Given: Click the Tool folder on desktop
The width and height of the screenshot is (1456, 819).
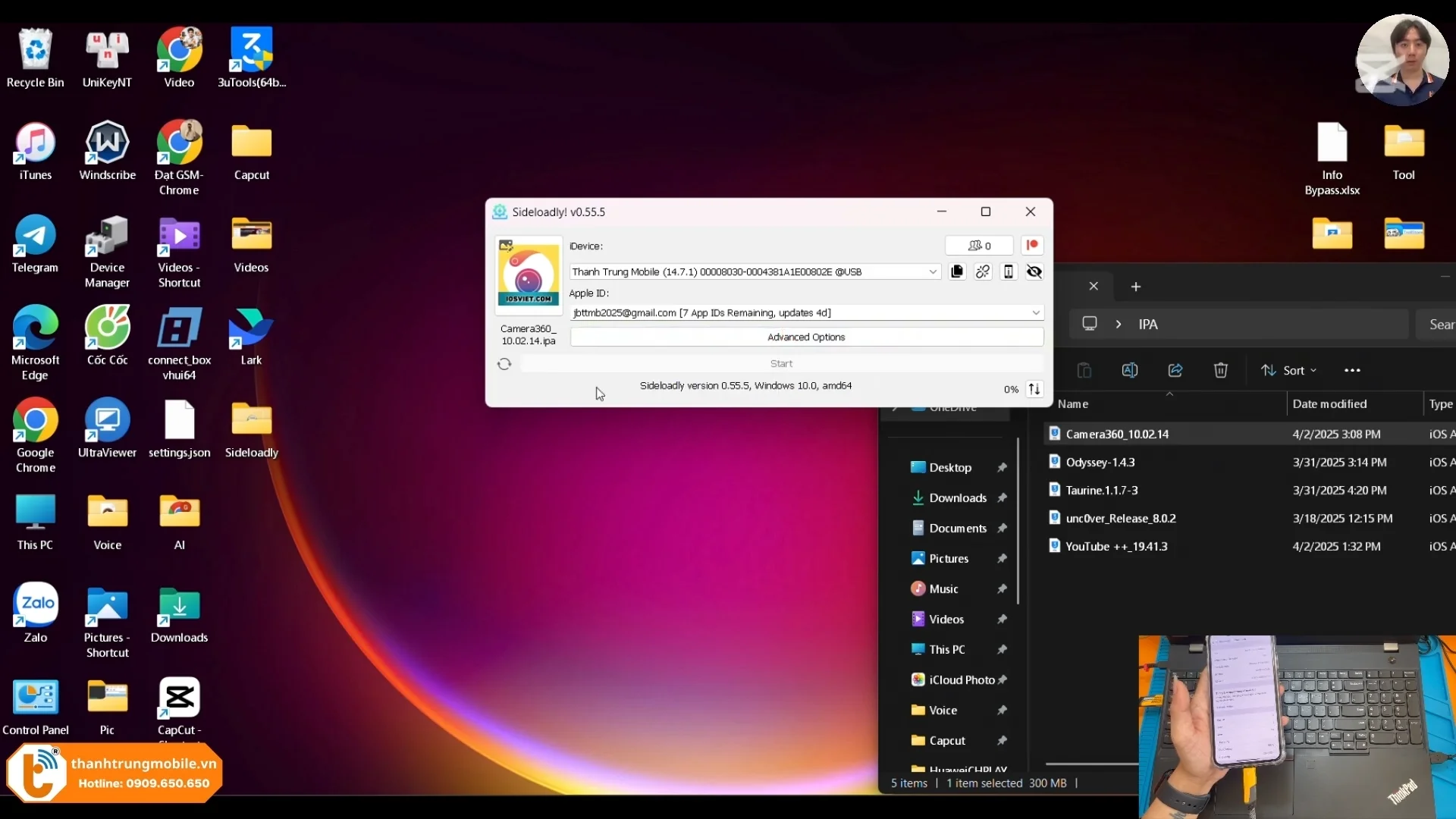Looking at the screenshot, I should pyautogui.click(x=1404, y=151).
